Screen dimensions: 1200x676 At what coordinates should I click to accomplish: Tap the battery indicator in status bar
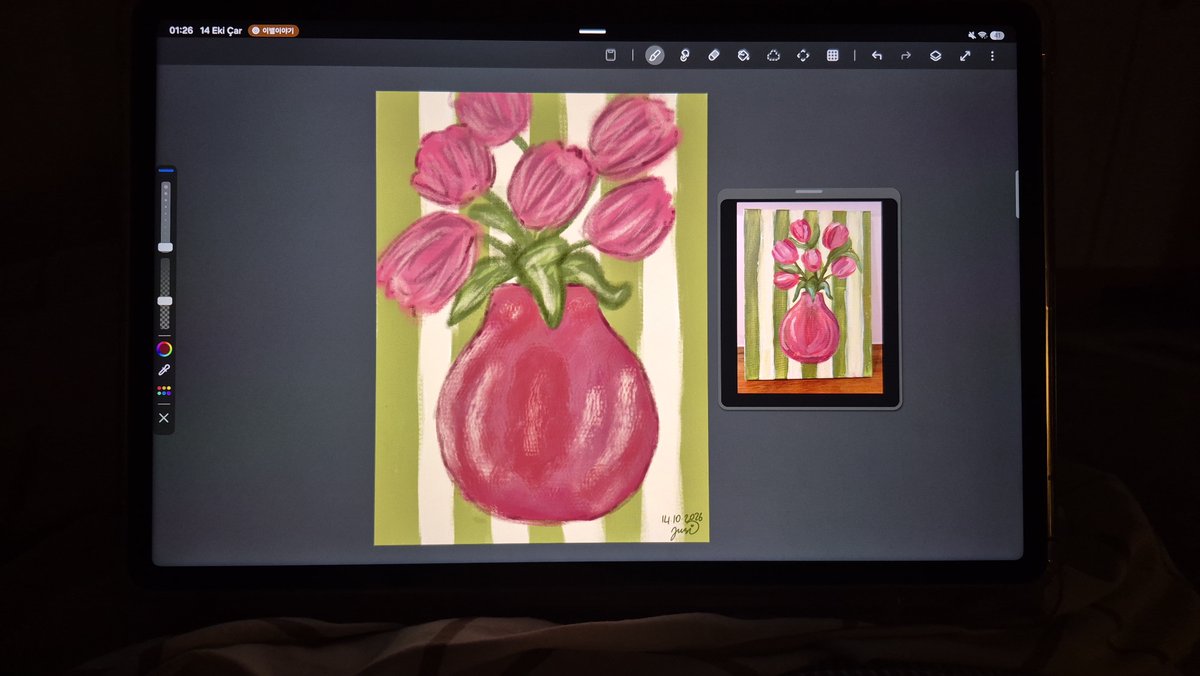pos(997,35)
